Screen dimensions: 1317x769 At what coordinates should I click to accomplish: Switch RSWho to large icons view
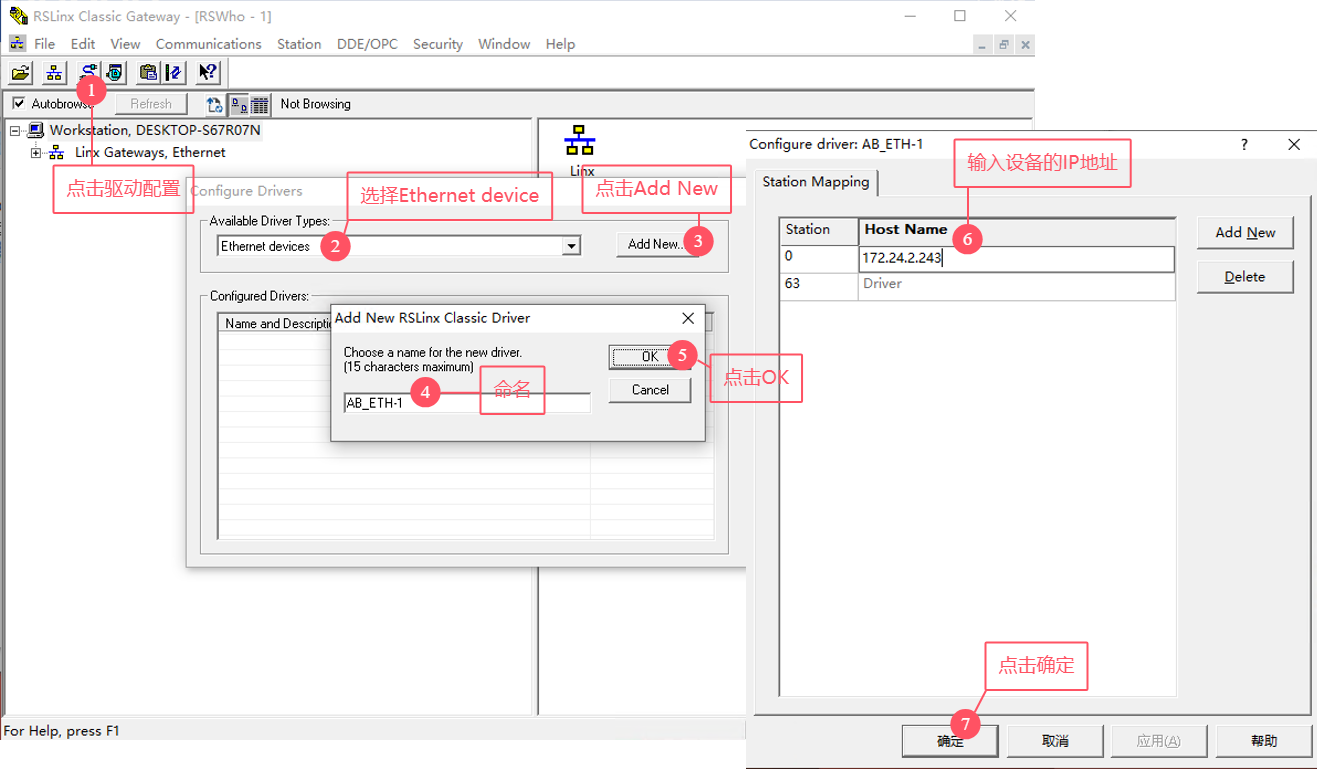click(239, 104)
